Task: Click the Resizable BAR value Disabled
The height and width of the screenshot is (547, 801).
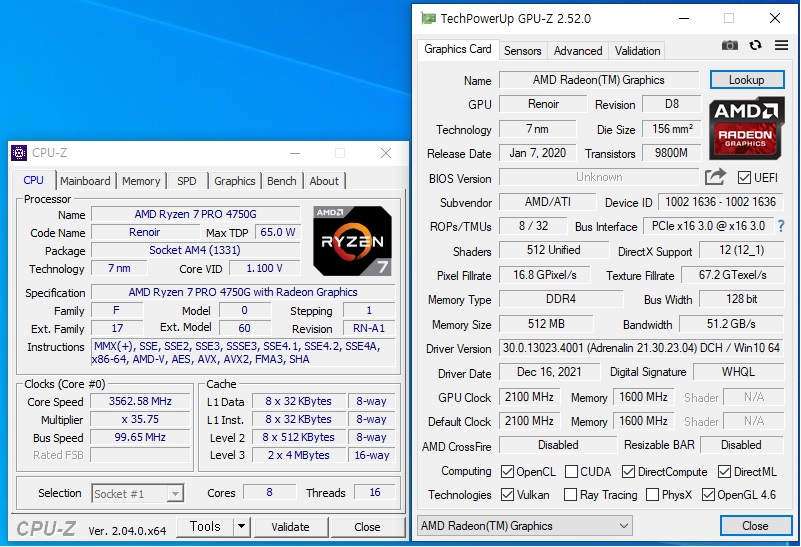Action: [x=741, y=445]
